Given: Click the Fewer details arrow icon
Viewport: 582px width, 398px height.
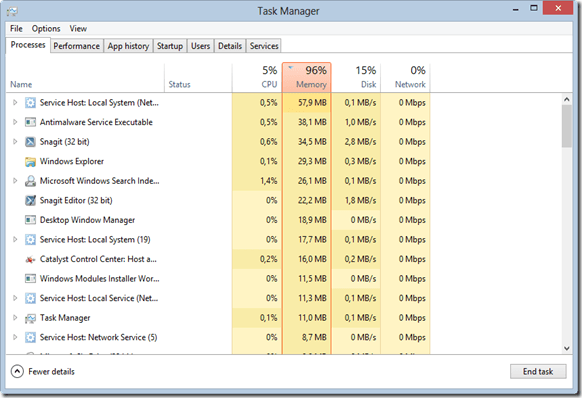Looking at the screenshot, I should click(17, 371).
